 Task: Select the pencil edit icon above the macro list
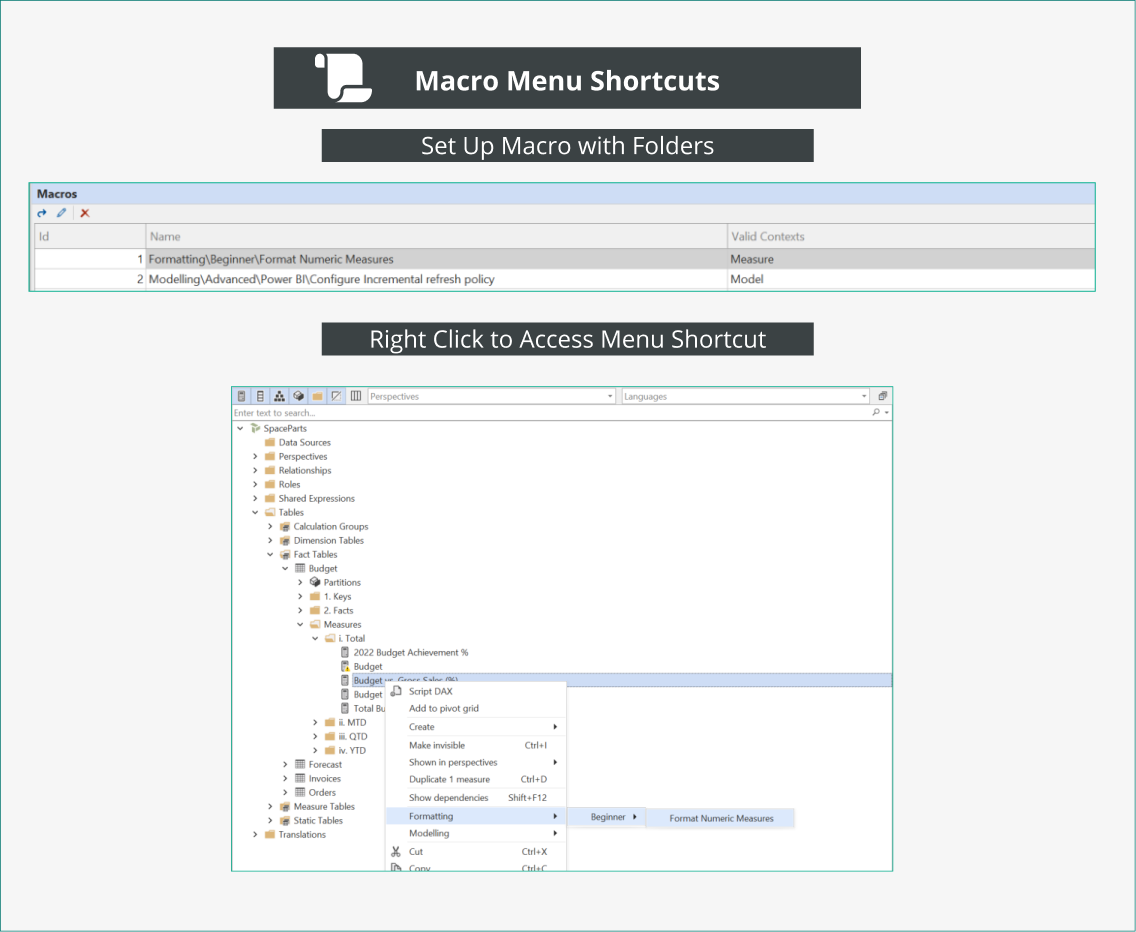[x=60, y=213]
